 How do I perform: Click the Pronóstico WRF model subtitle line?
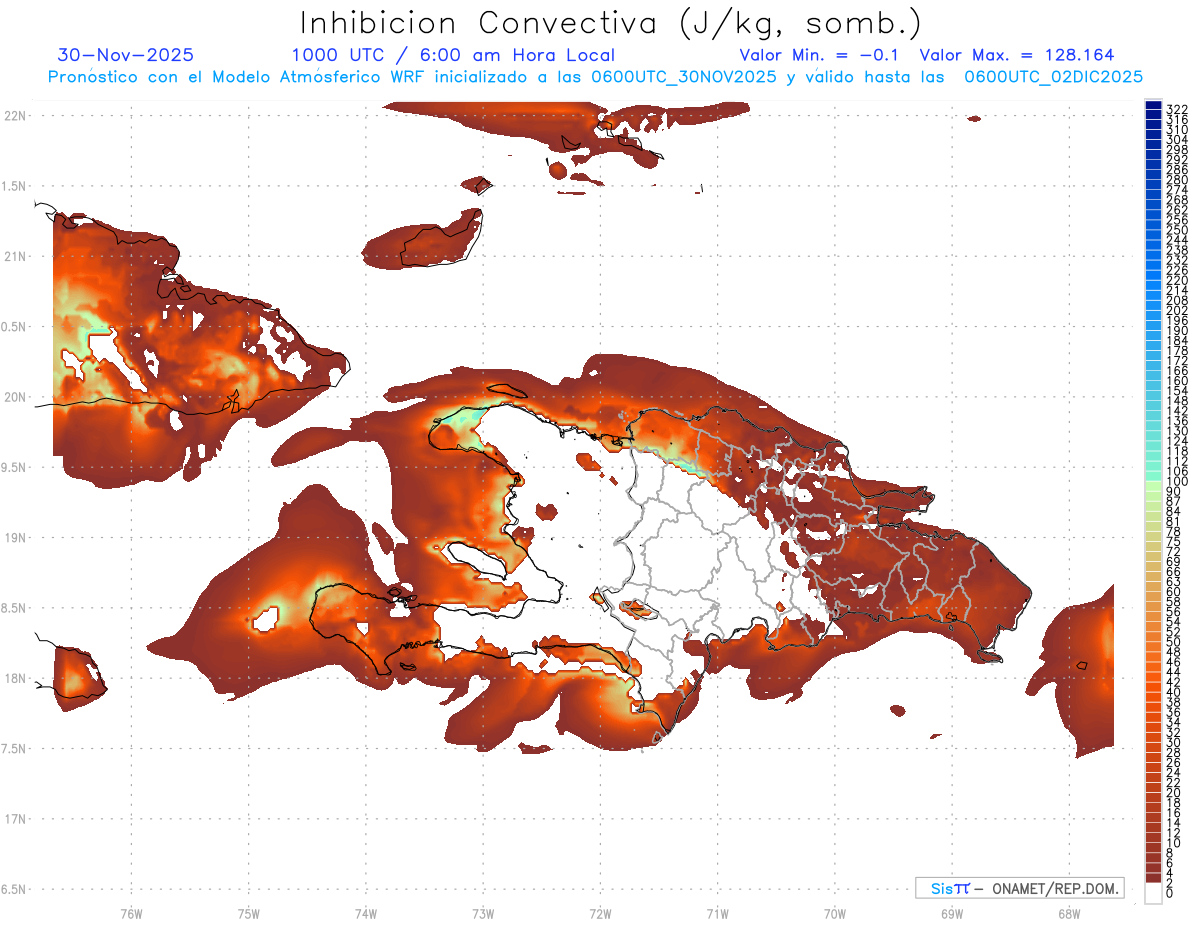pos(595,76)
